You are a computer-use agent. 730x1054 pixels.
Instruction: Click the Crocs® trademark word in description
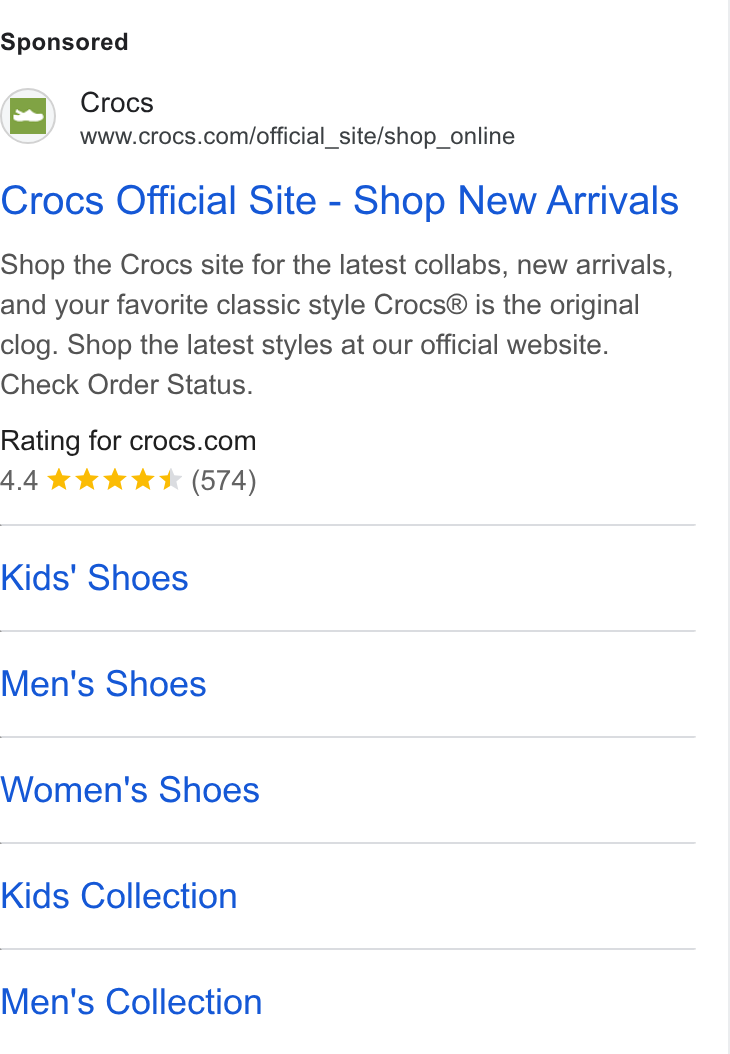pyautogui.click(x=421, y=305)
